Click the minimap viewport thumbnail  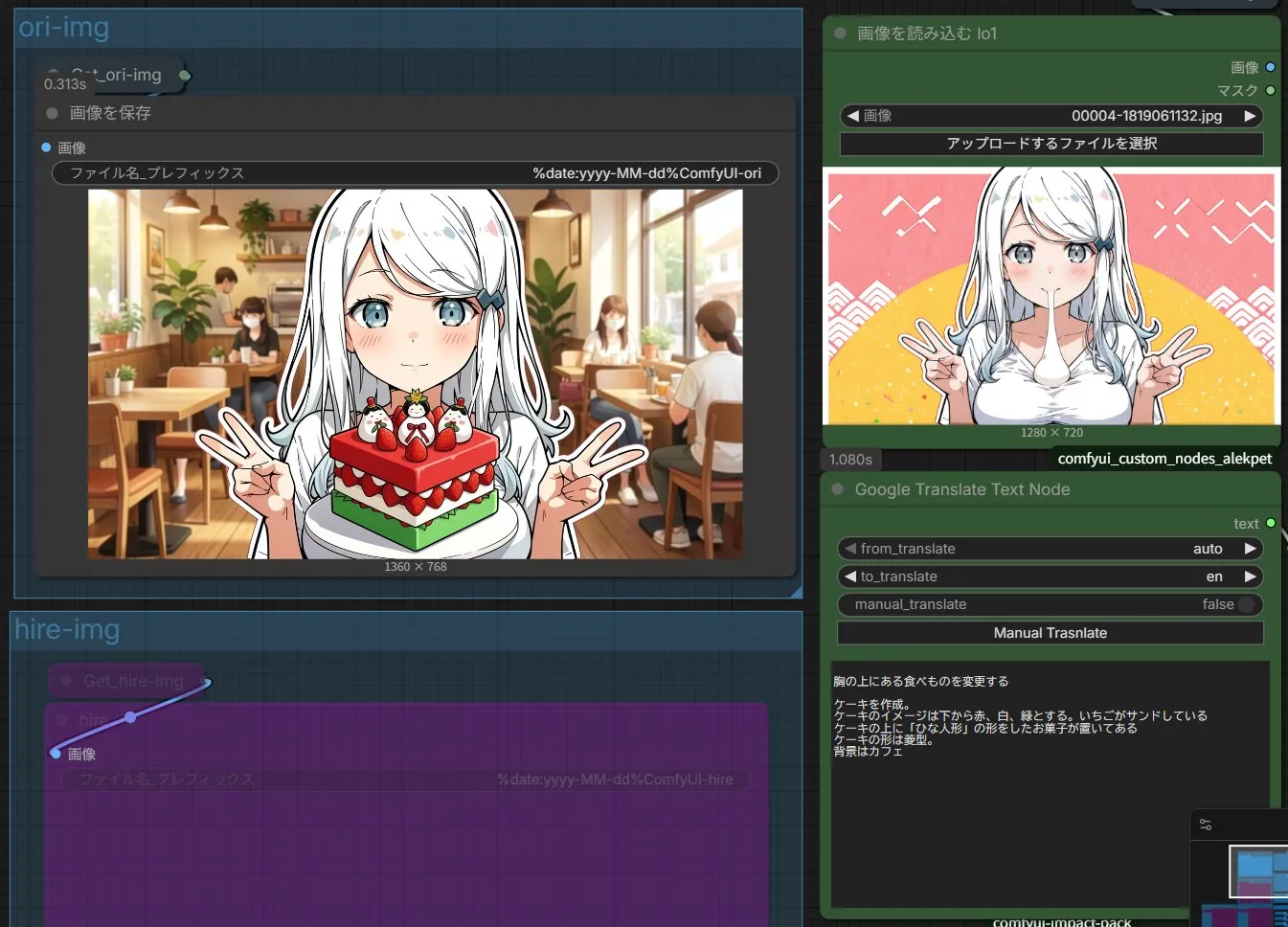pos(1256,871)
